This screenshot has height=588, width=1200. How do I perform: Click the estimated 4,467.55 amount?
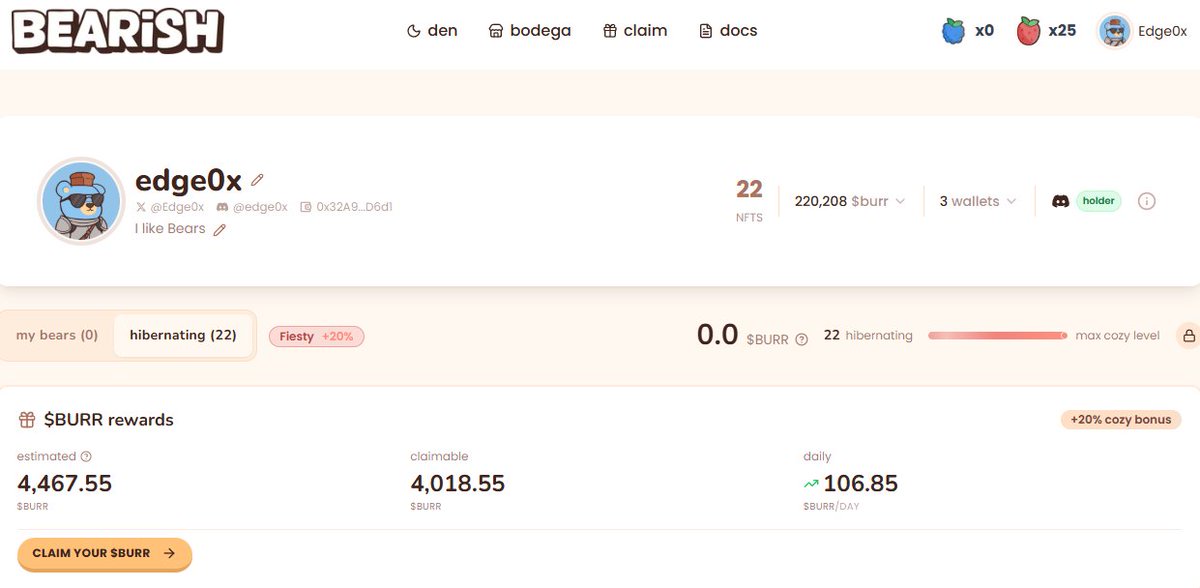65,484
